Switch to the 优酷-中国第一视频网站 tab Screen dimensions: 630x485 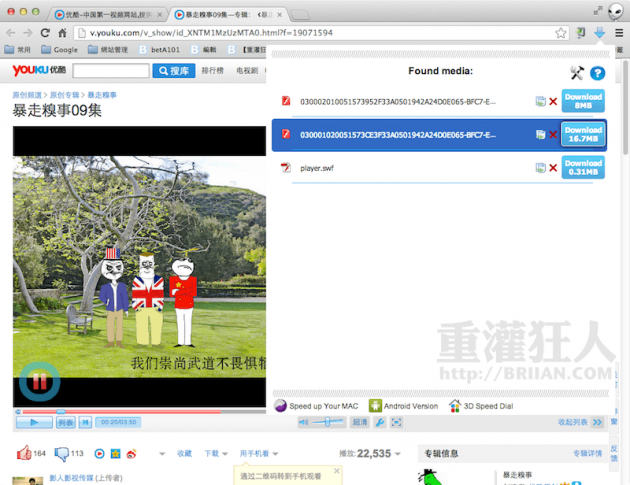pos(108,15)
